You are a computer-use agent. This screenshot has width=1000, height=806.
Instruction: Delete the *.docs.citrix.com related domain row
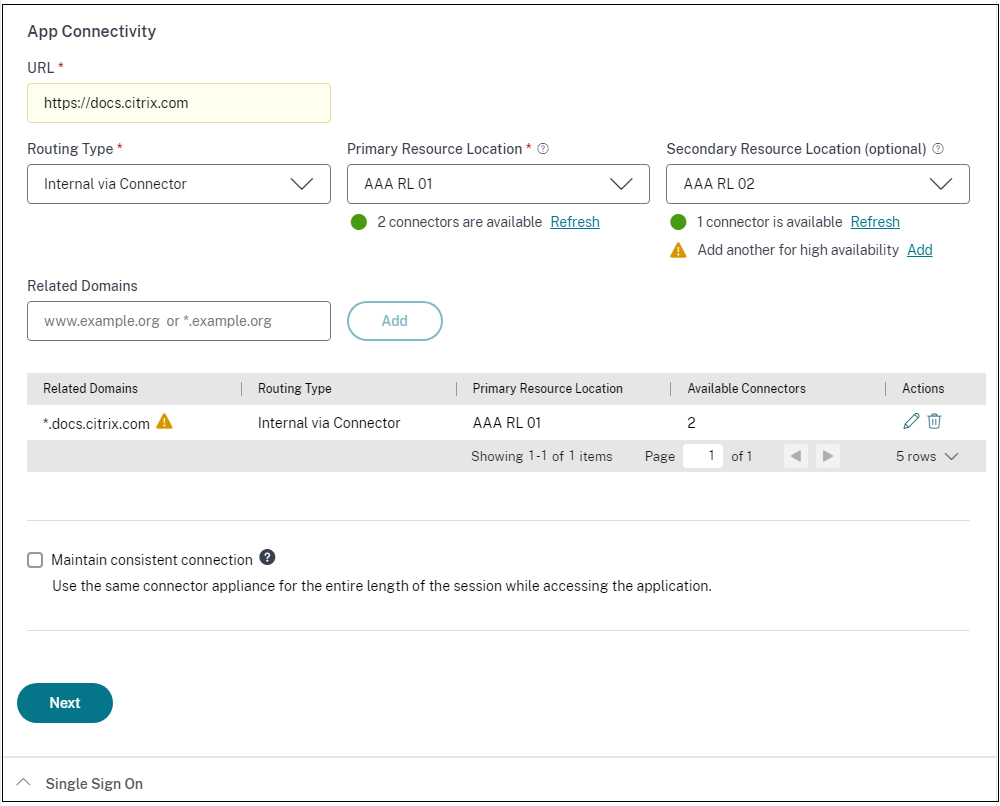tap(934, 422)
